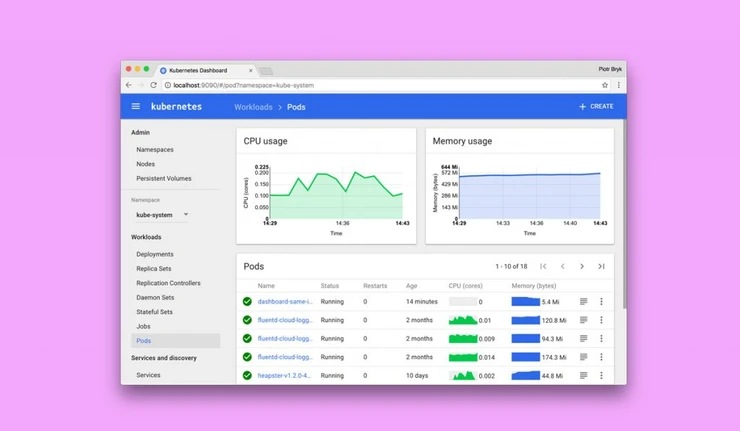The height and width of the screenshot is (431, 740).
Task: Click Status column header
Action: [x=329, y=286]
